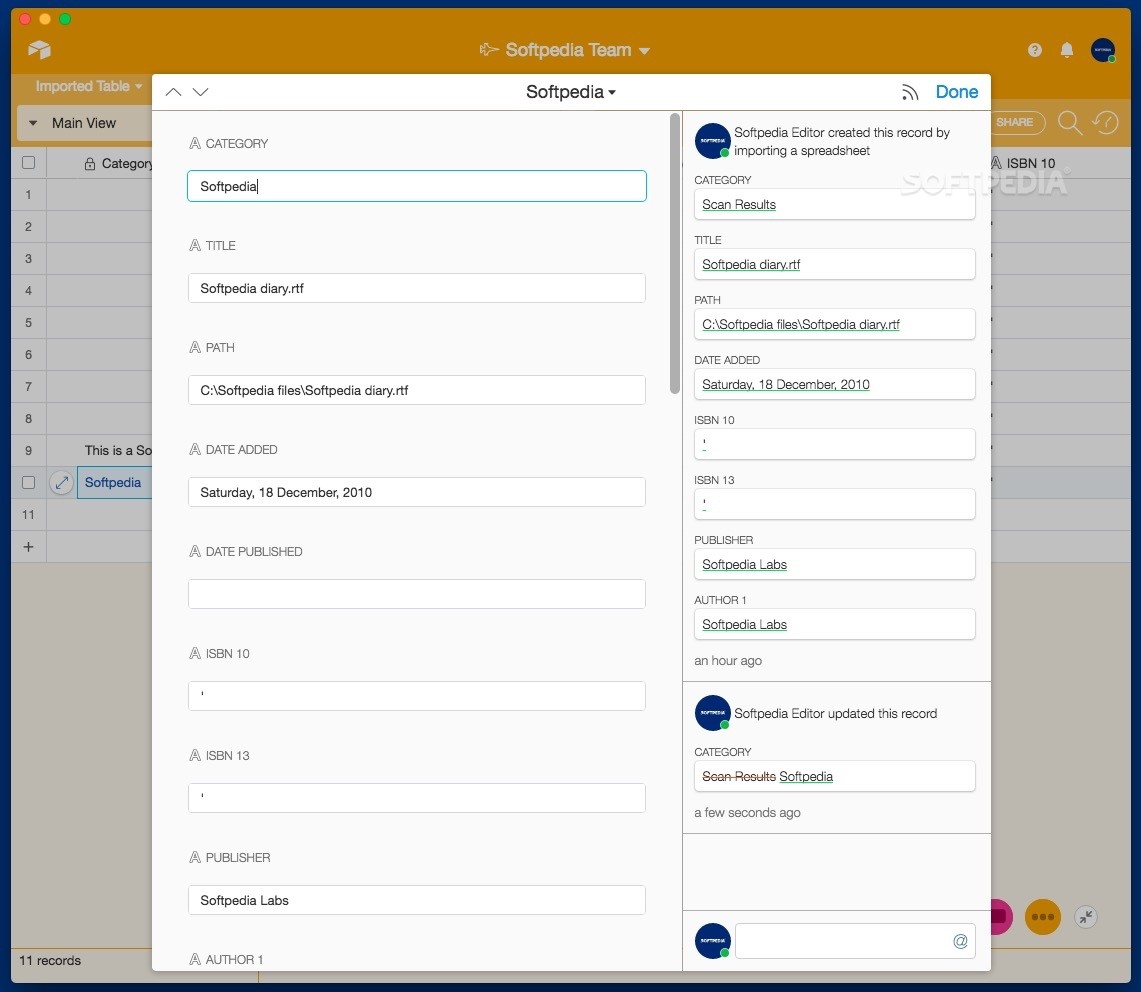The image size is (1141, 992).
Task: Open the user account avatar in the header
Action: coord(1103,49)
